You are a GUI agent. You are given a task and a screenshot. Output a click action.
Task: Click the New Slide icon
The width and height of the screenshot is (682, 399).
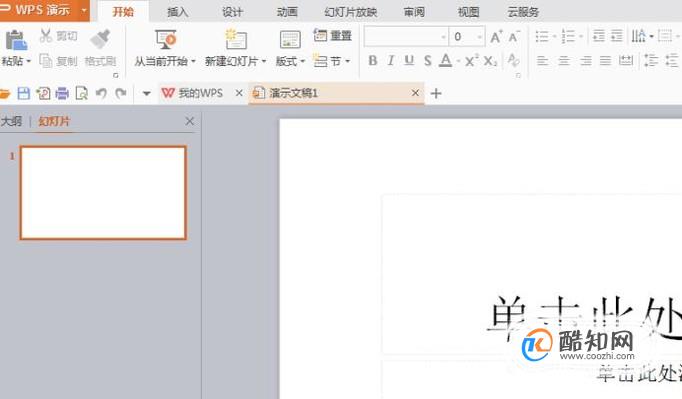236,40
